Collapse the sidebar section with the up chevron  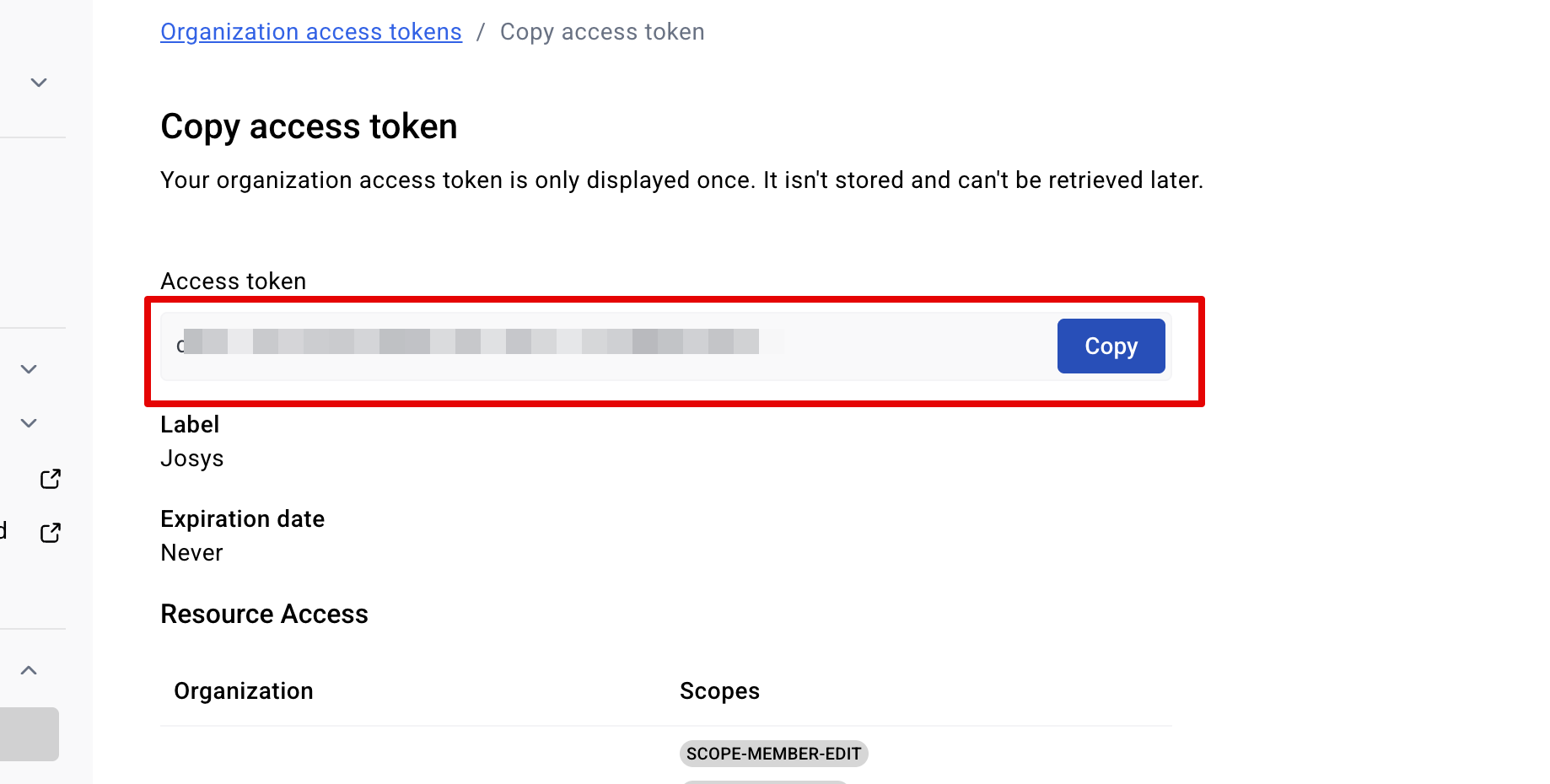29,670
